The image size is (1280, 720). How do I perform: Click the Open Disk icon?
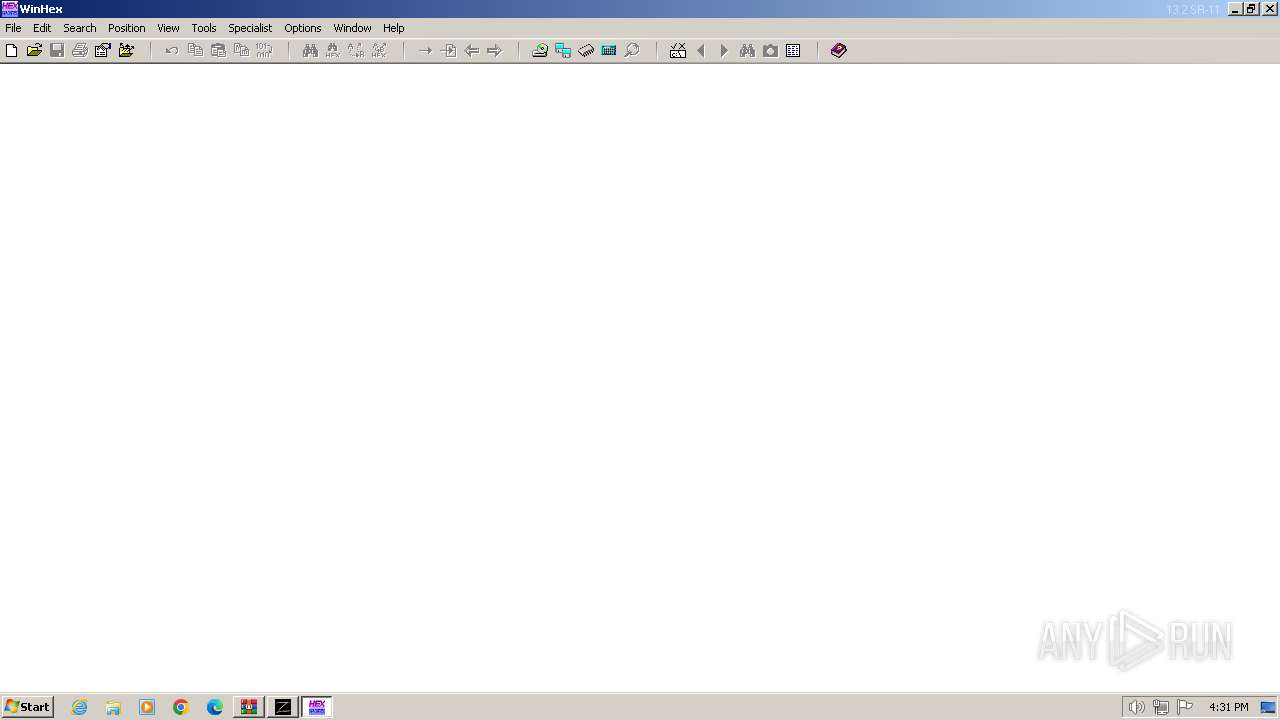tap(540, 50)
